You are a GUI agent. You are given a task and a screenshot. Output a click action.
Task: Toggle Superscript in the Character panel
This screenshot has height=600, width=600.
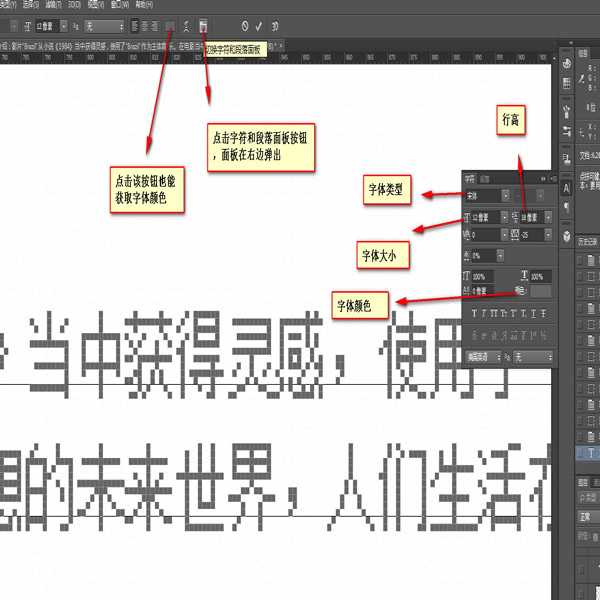click(514, 314)
